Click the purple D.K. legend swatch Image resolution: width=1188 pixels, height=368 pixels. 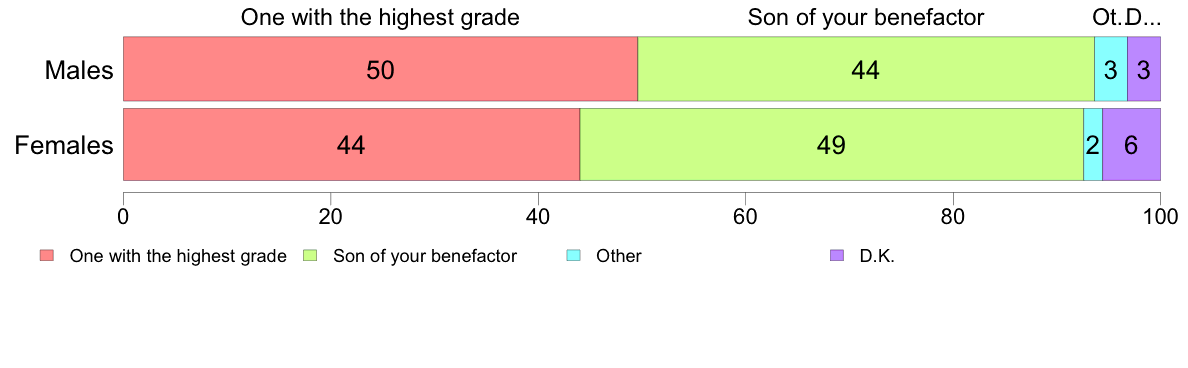[836, 256]
